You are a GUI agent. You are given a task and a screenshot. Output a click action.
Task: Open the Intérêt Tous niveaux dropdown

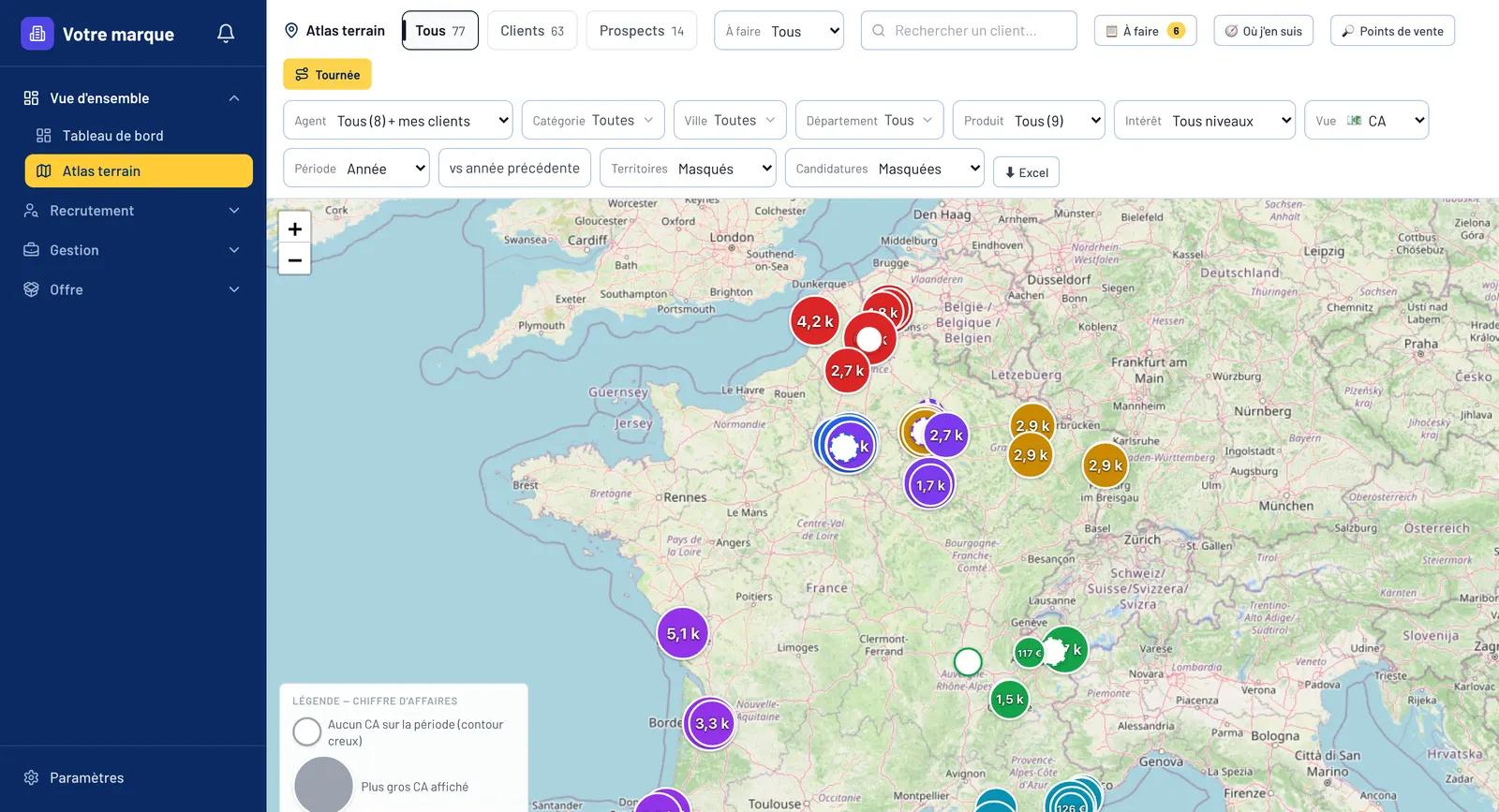click(1205, 120)
